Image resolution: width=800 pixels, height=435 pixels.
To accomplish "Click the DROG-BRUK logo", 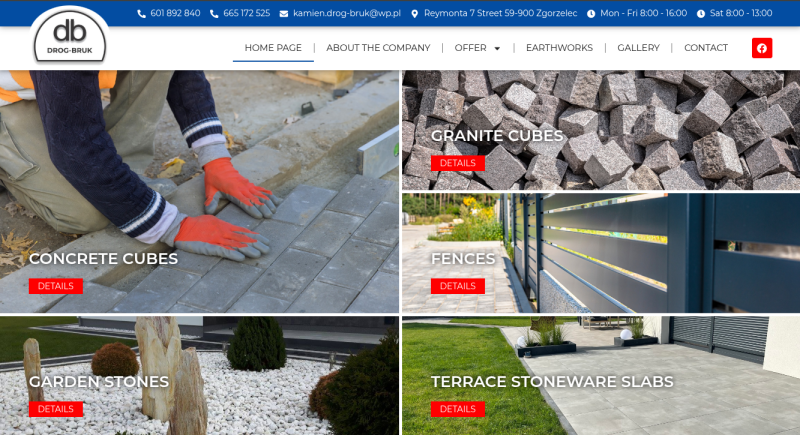I will [70, 36].
